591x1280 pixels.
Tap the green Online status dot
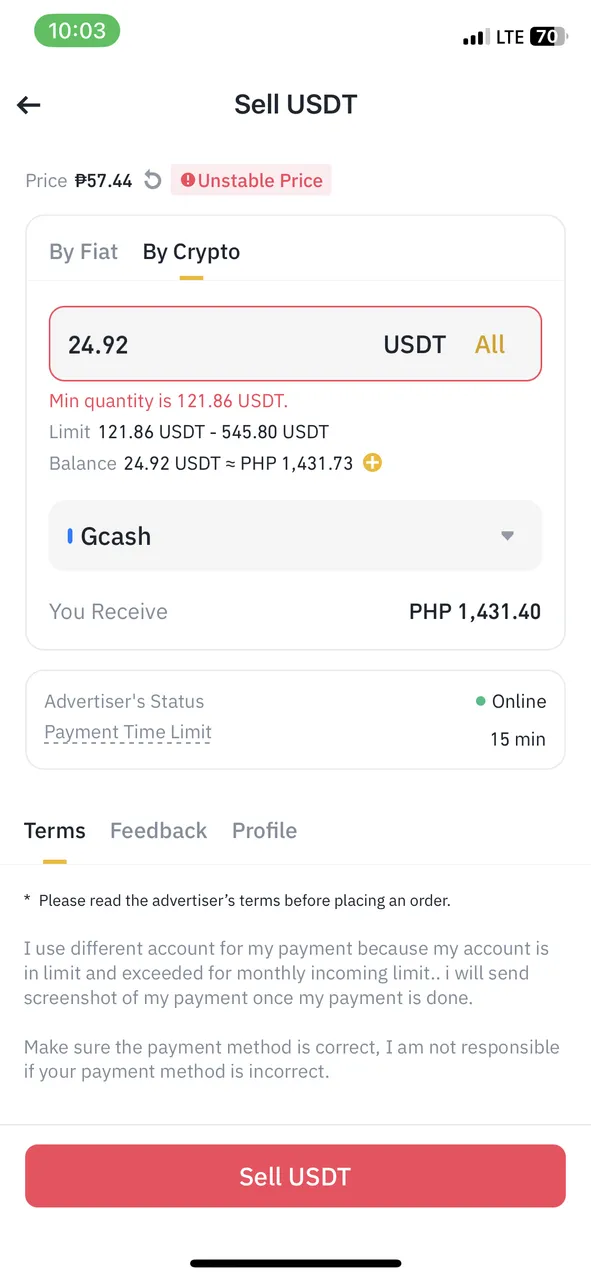(481, 701)
